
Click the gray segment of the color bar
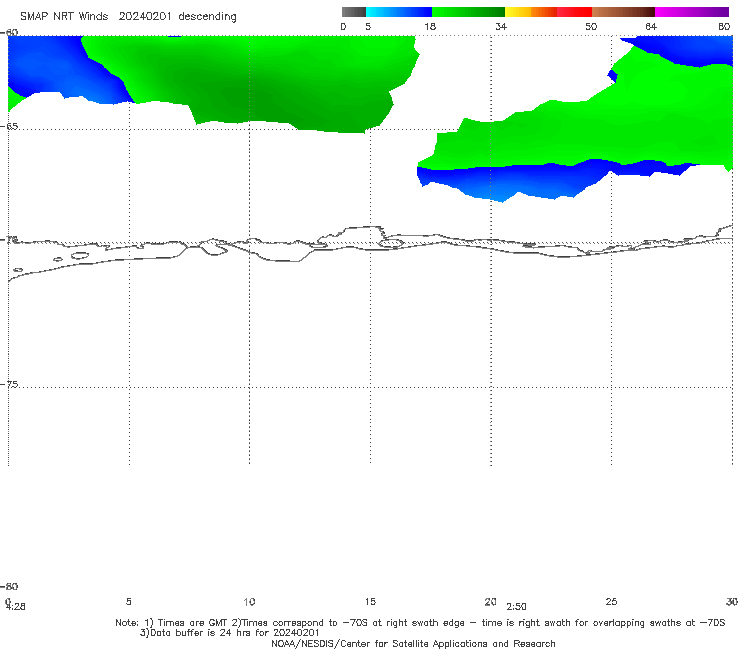[x=353, y=12]
